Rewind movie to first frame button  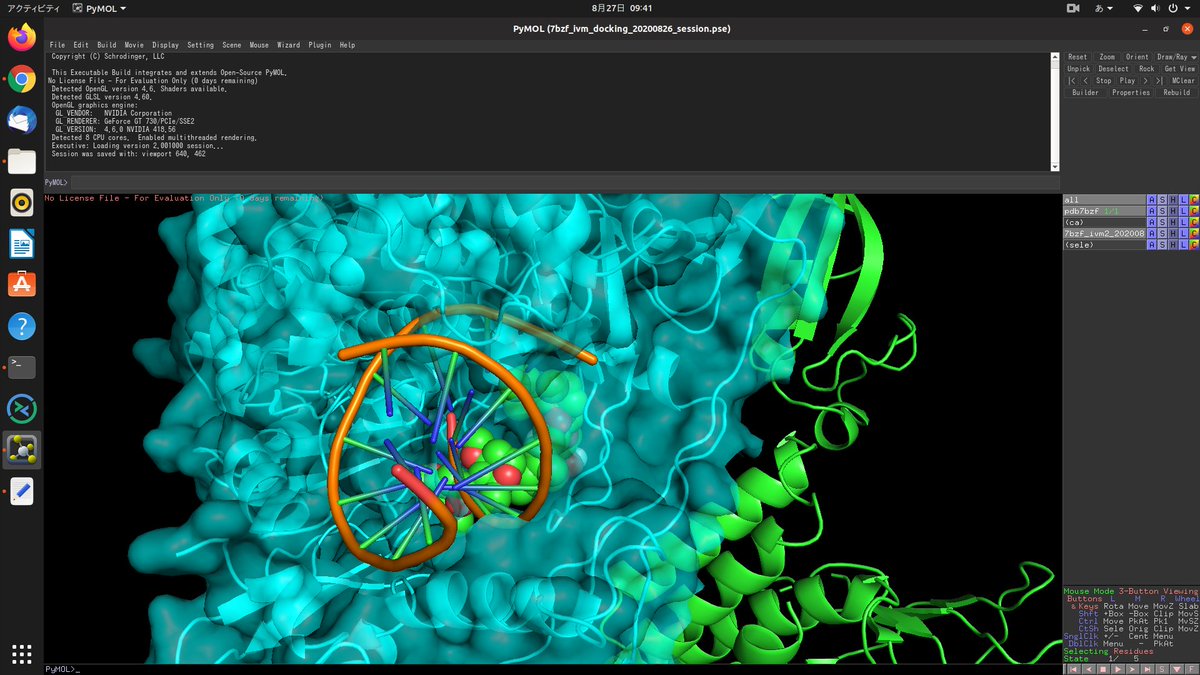pyautogui.click(x=1071, y=80)
